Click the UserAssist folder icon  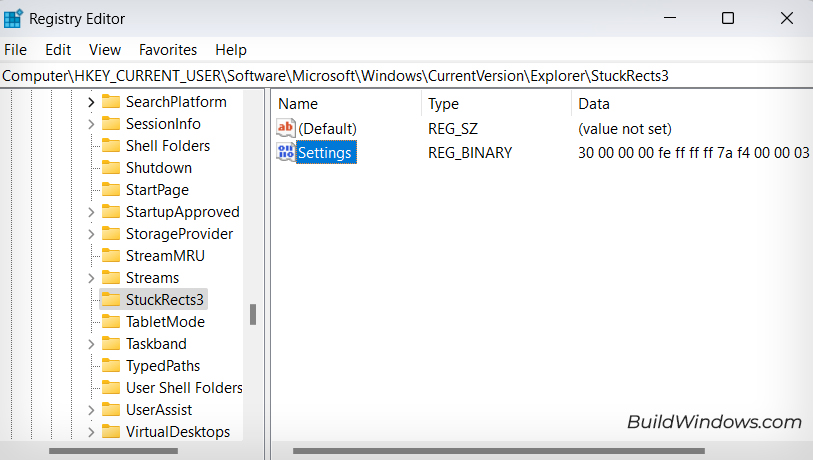pyautogui.click(x=111, y=410)
